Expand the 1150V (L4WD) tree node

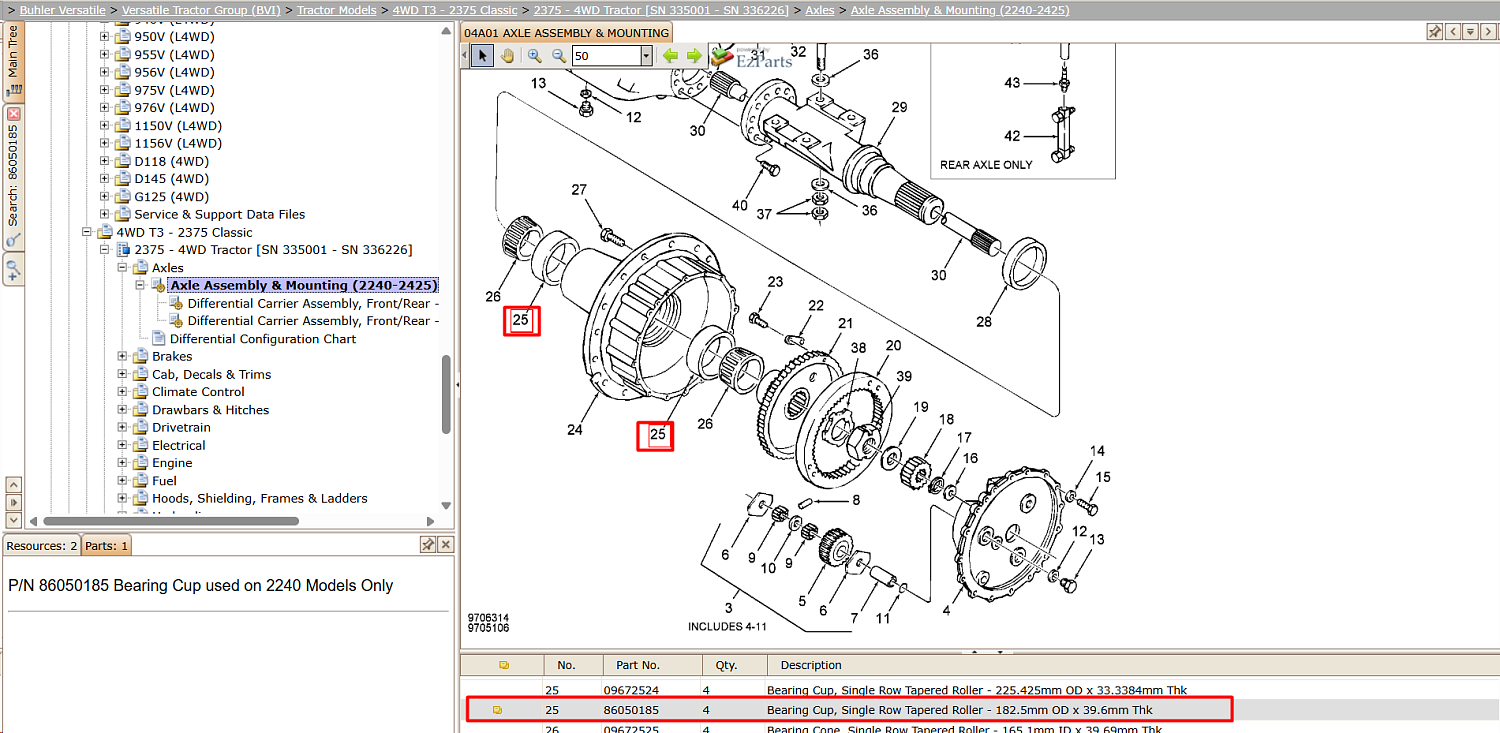pyautogui.click(x=105, y=126)
